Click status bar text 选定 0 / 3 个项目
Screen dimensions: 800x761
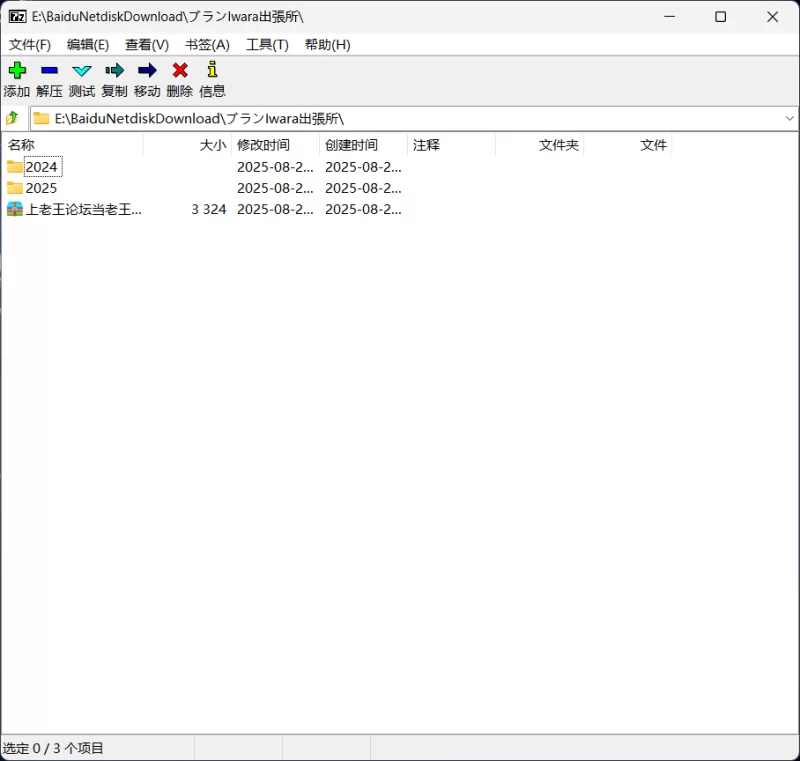[x=53, y=748]
